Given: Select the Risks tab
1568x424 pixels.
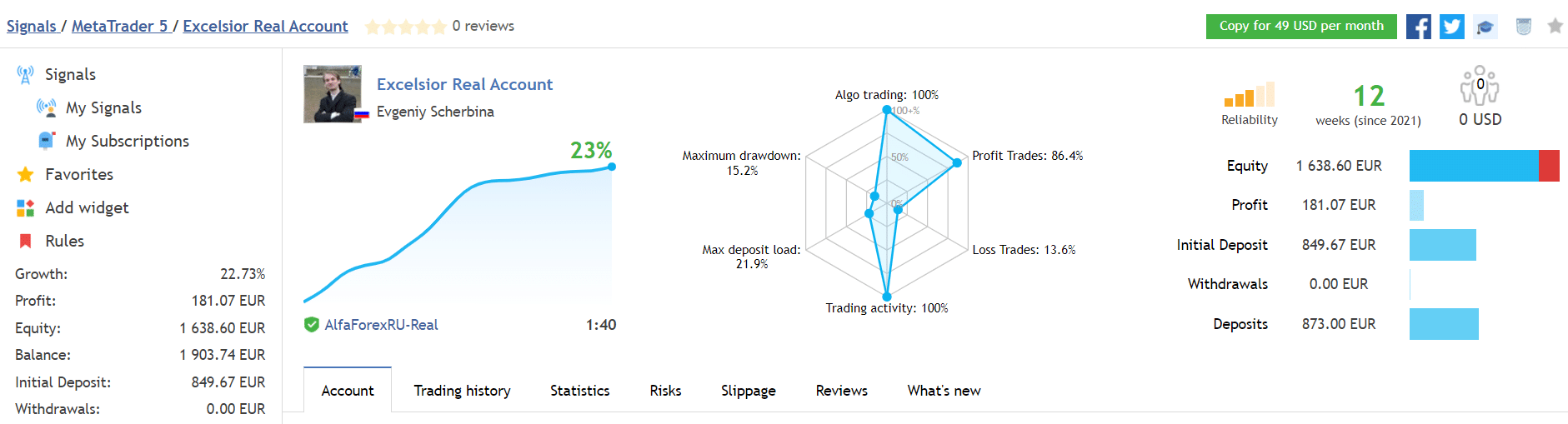Looking at the screenshot, I should click(x=665, y=391).
